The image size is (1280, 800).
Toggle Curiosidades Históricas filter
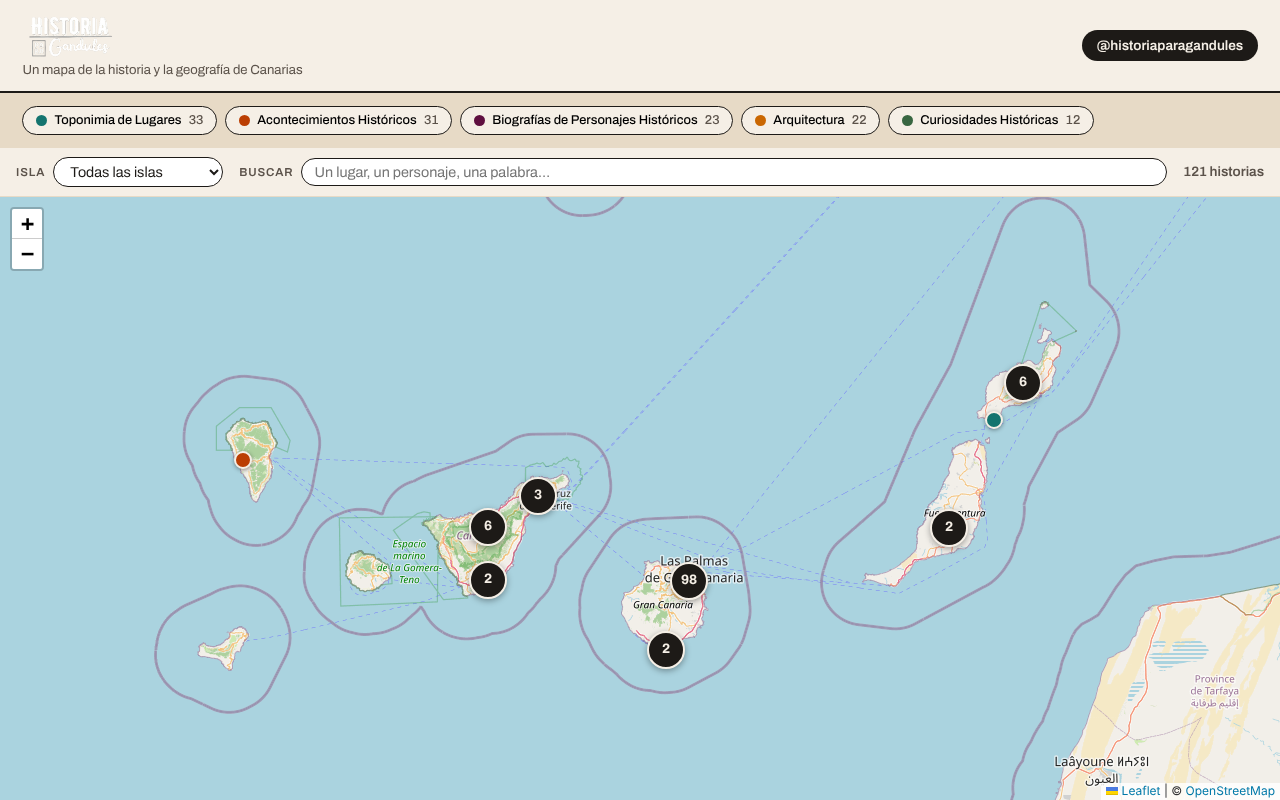991,120
